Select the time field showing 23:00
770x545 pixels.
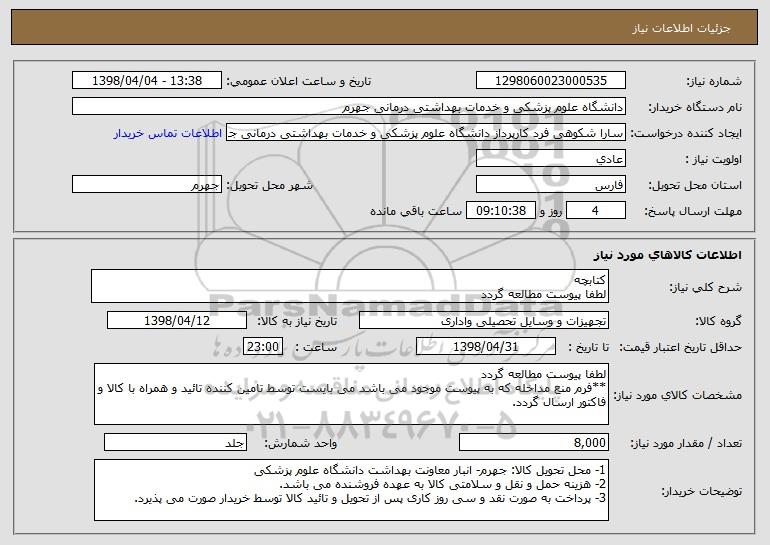[263, 347]
